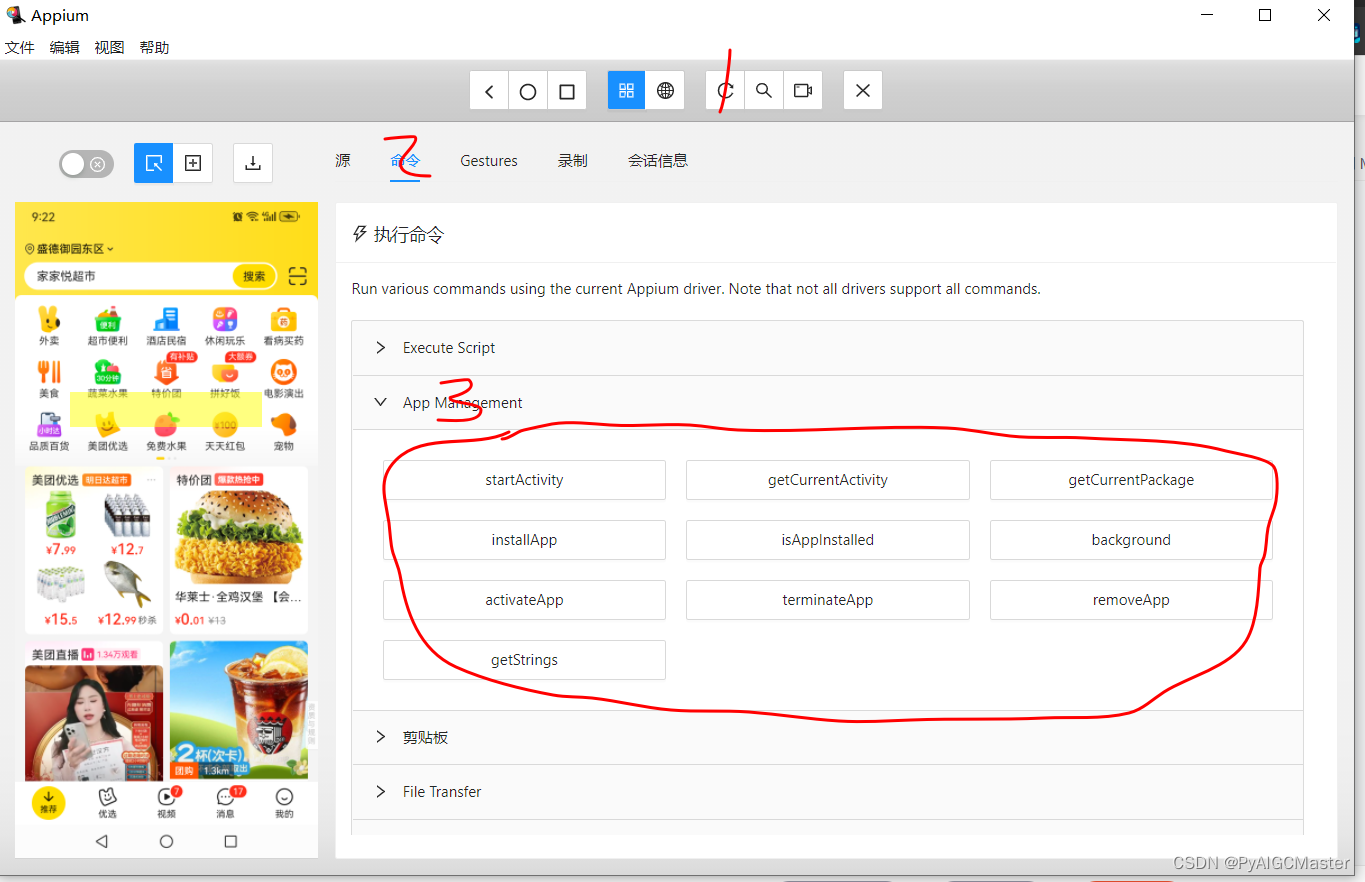Expand the Execute Script section
The height and width of the screenshot is (882, 1365).
[x=827, y=348]
